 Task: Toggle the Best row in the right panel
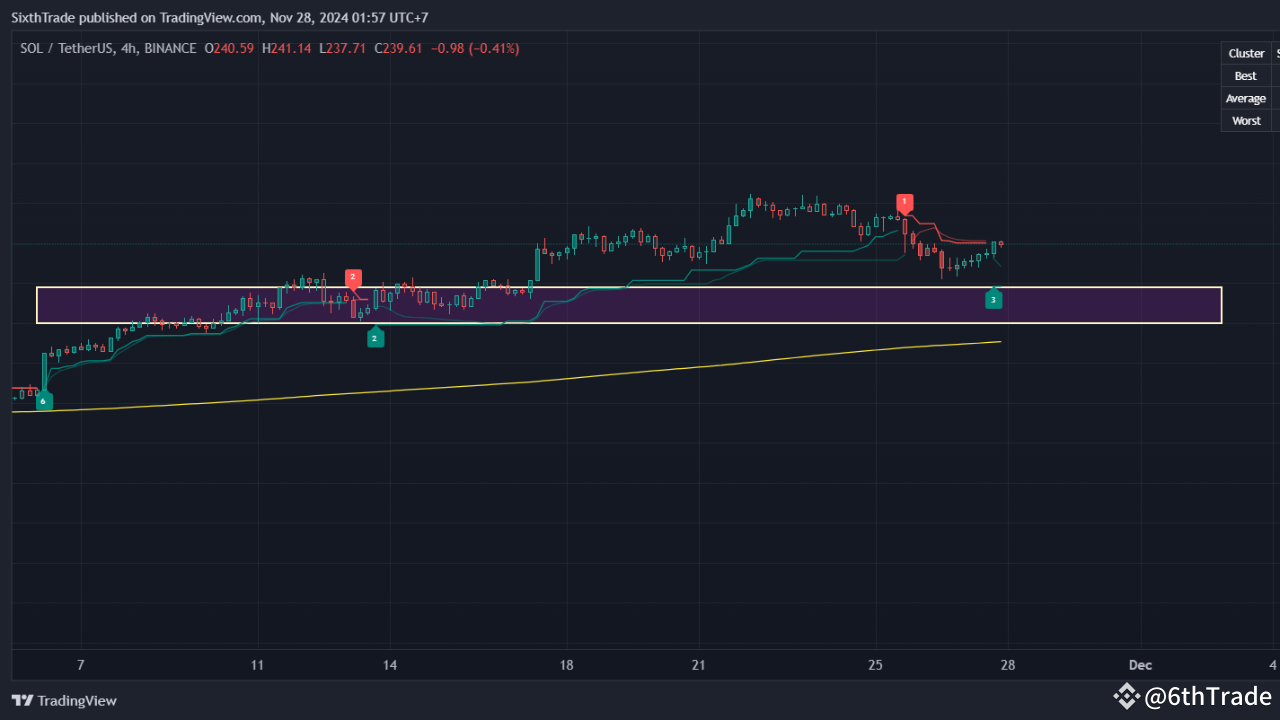point(1245,75)
